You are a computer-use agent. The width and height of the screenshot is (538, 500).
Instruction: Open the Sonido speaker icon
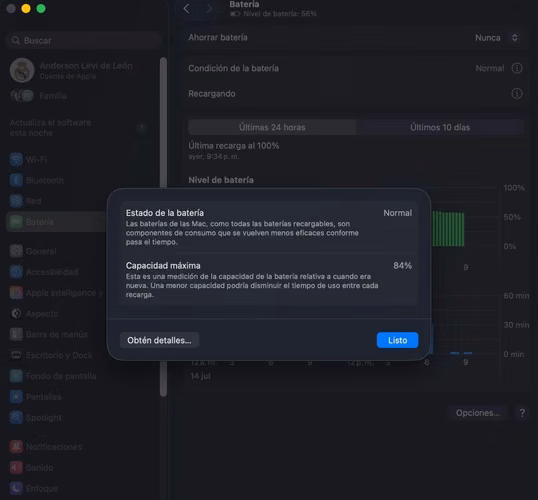point(16,468)
